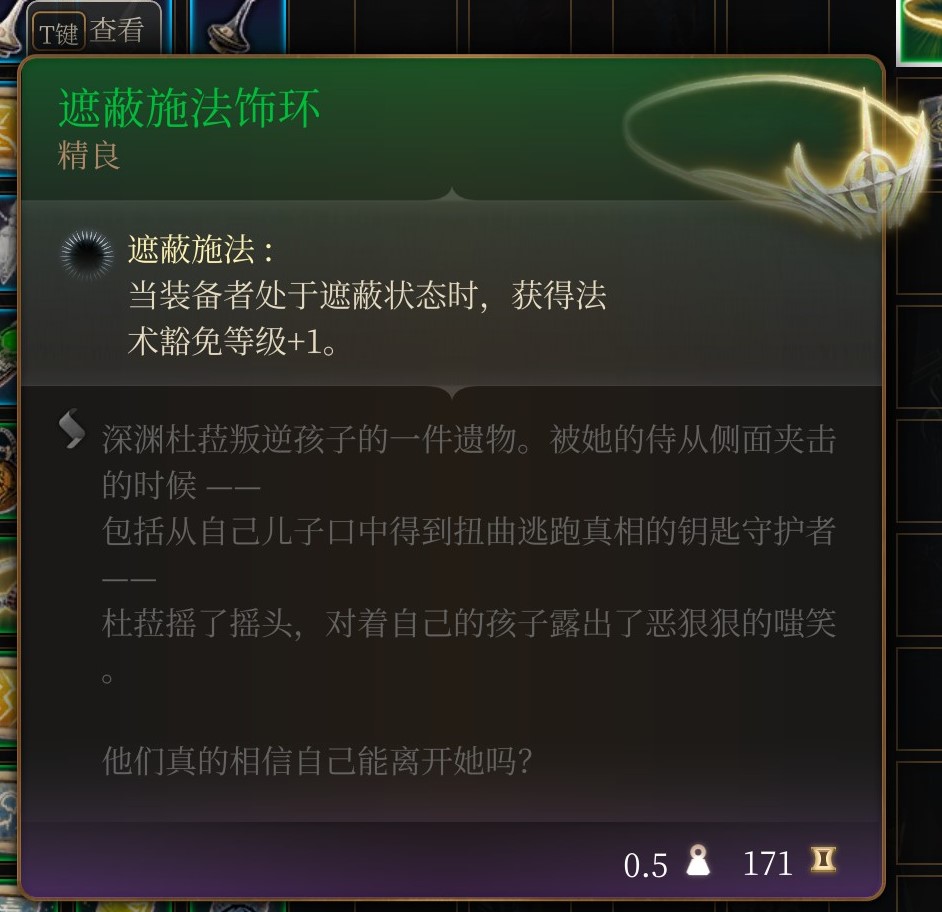
Task: Select the green gem item on left edge
Action: 8,354
